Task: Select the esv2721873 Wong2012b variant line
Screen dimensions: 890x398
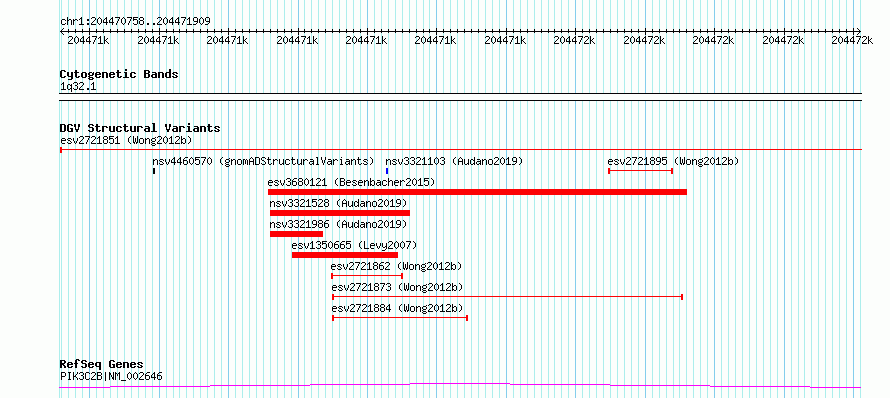Action: coord(507,297)
